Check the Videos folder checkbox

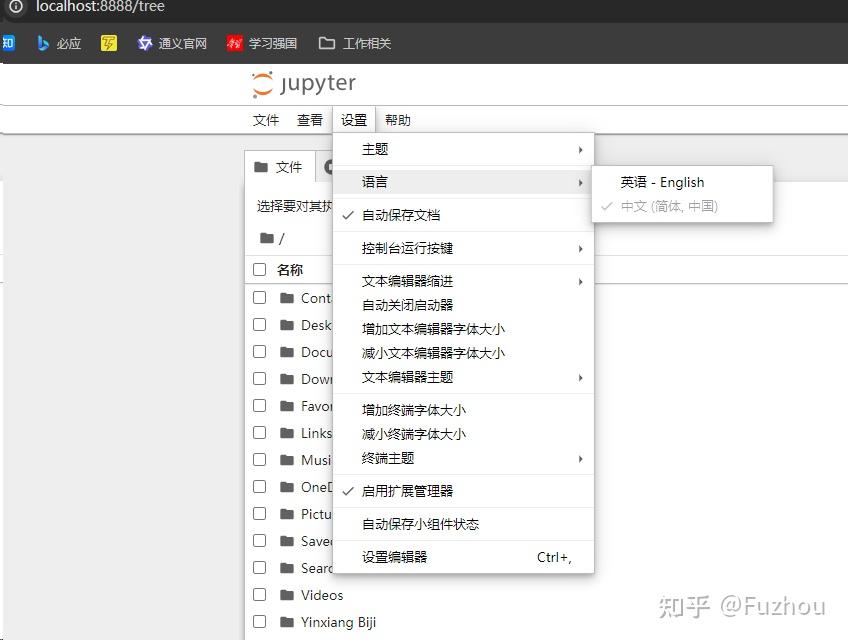click(x=259, y=595)
